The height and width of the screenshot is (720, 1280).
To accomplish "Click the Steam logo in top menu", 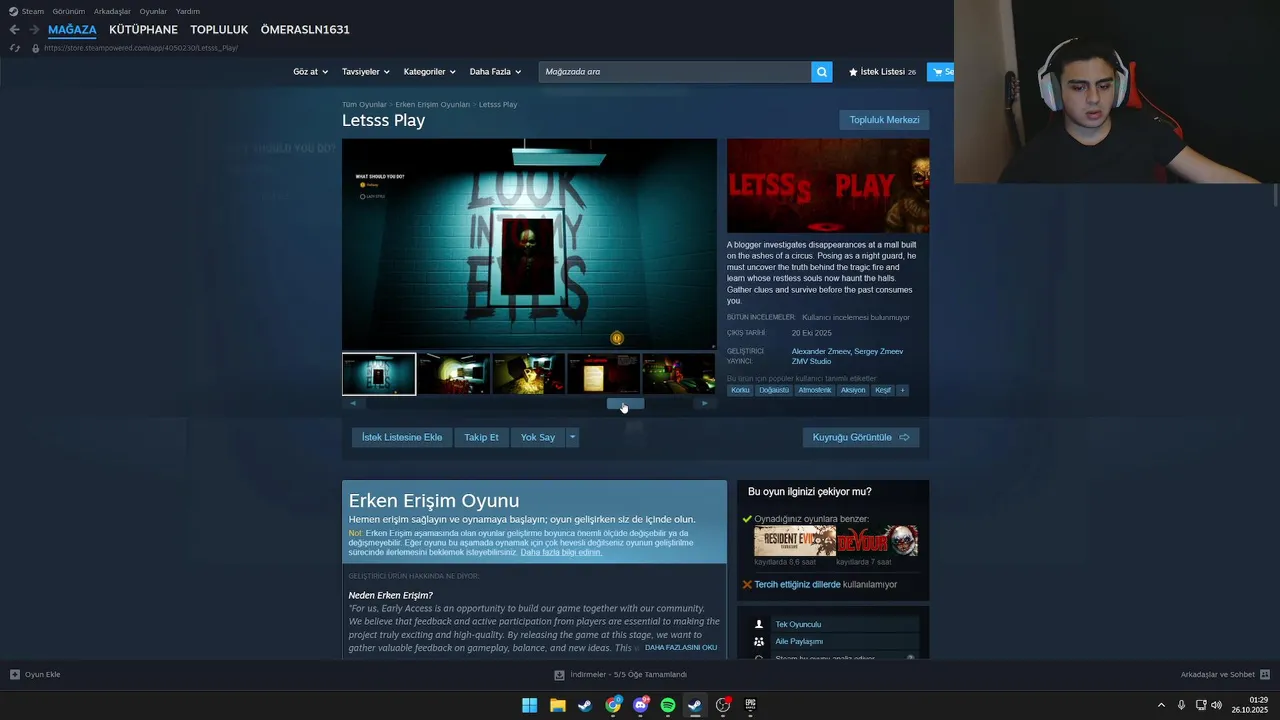I will click(x=13, y=11).
